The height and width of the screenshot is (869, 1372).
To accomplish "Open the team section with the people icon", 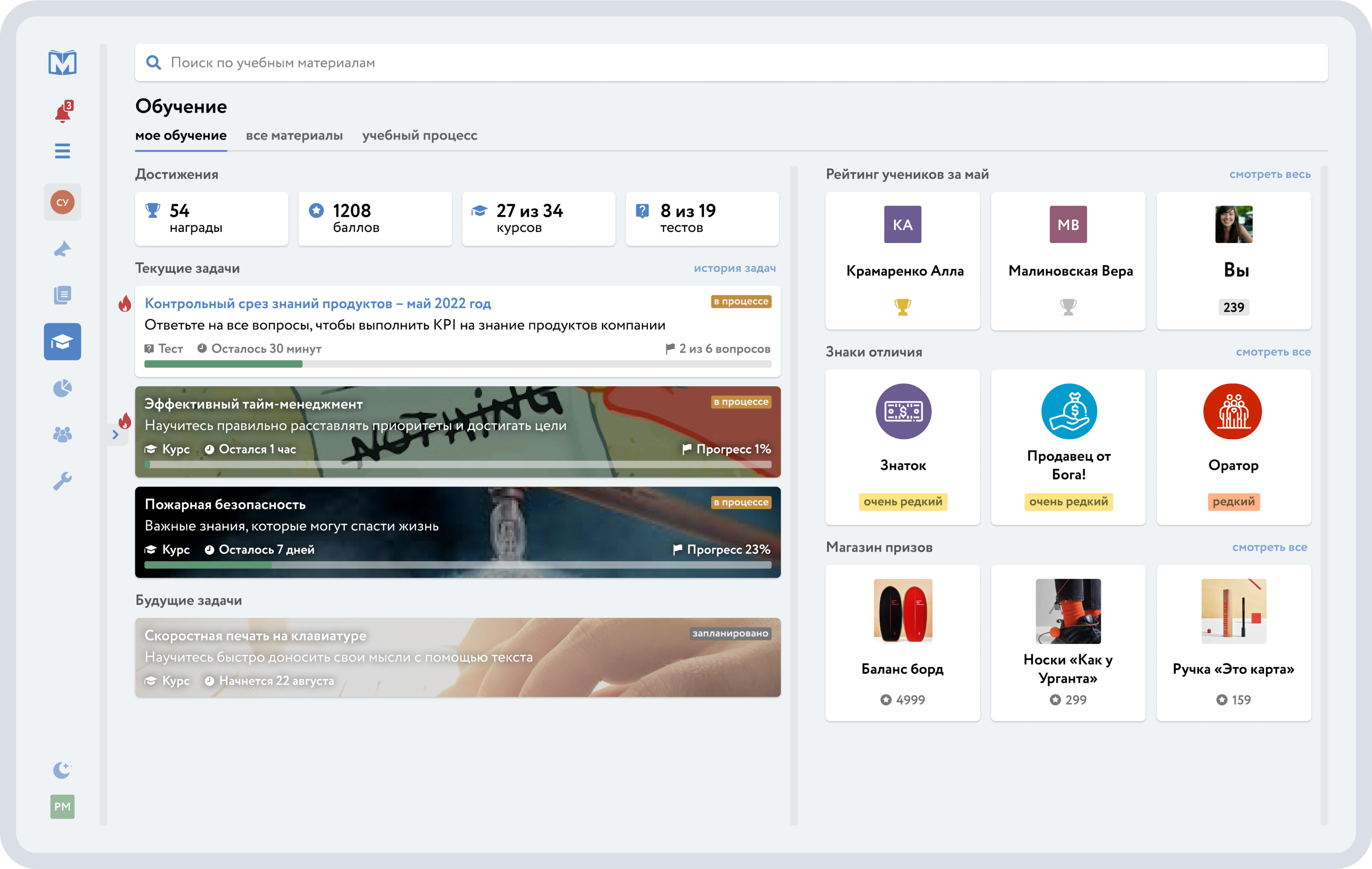I will click(x=63, y=434).
